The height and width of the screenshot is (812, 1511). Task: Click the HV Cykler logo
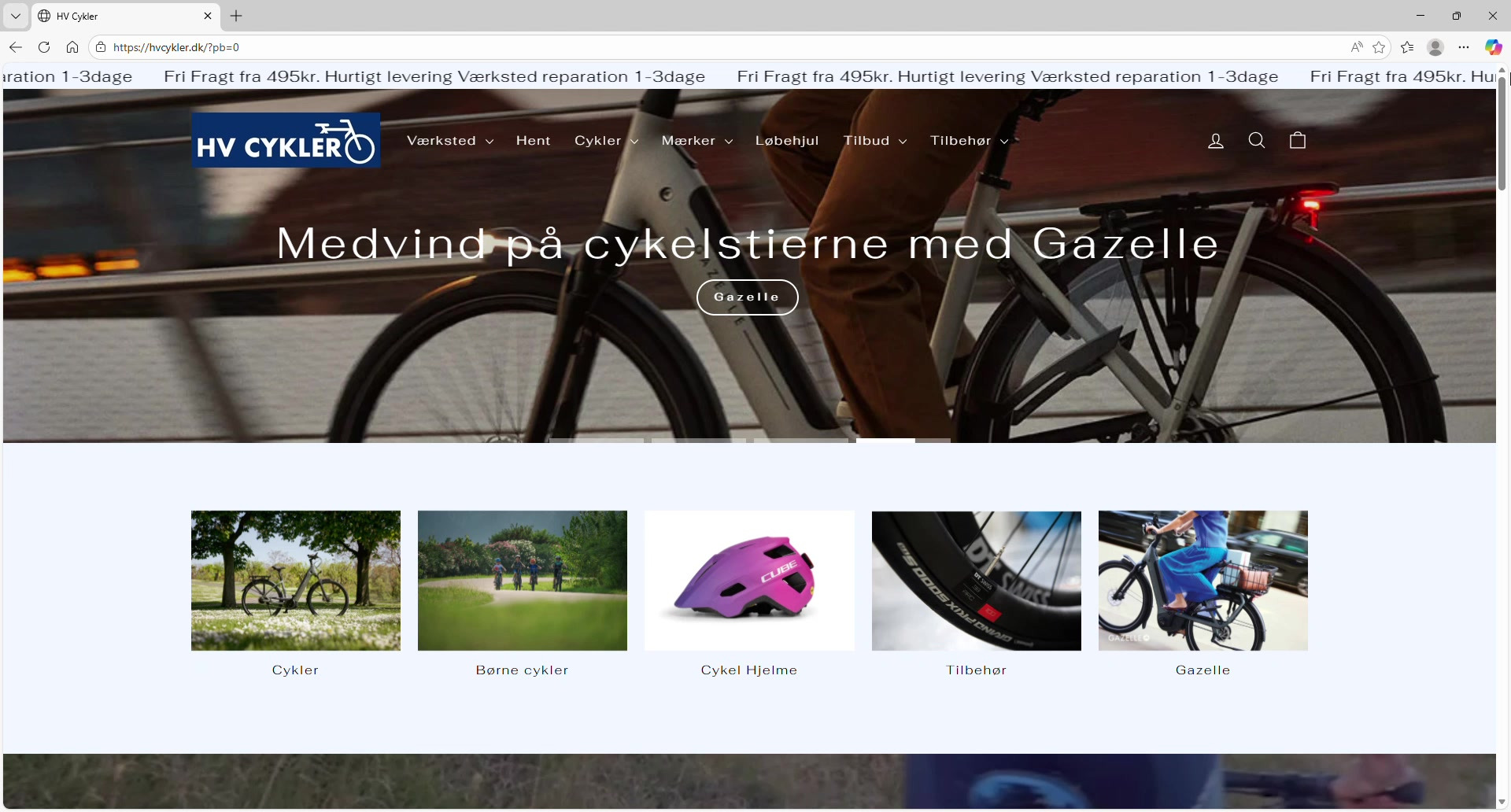pyautogui.click(x=286, y=140)
